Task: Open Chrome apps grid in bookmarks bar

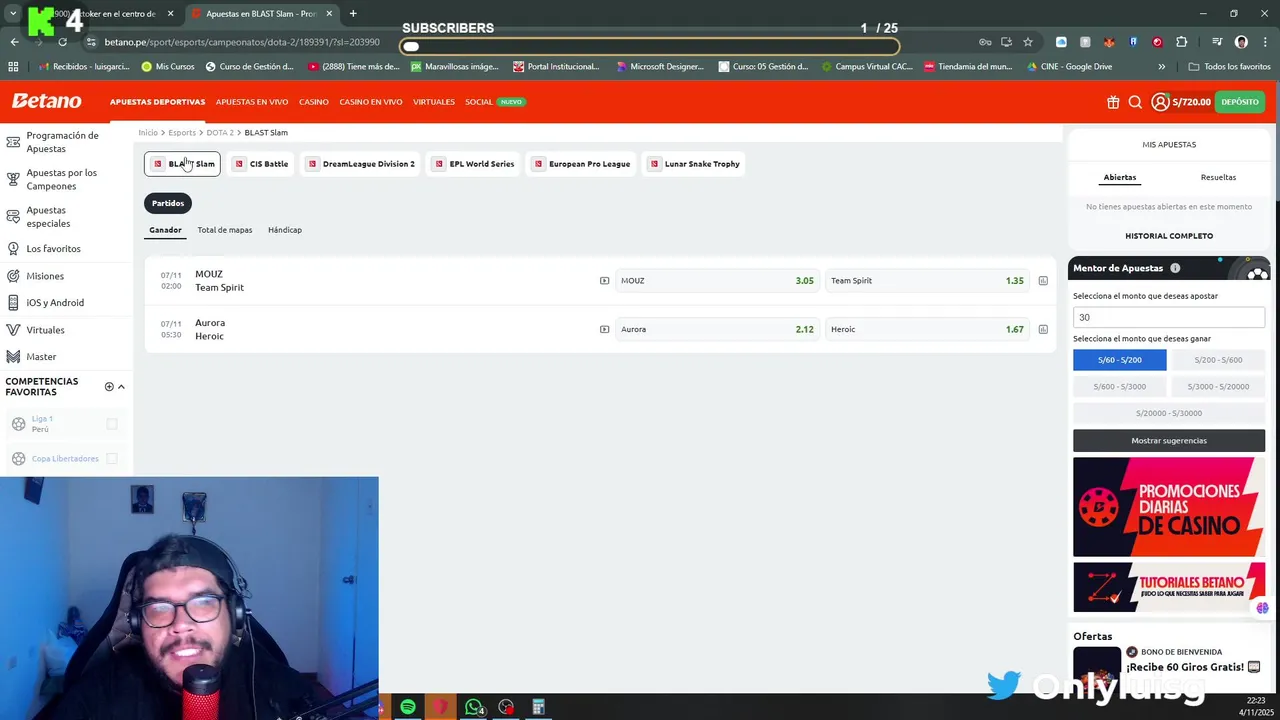Action: [x=13, y=67]
